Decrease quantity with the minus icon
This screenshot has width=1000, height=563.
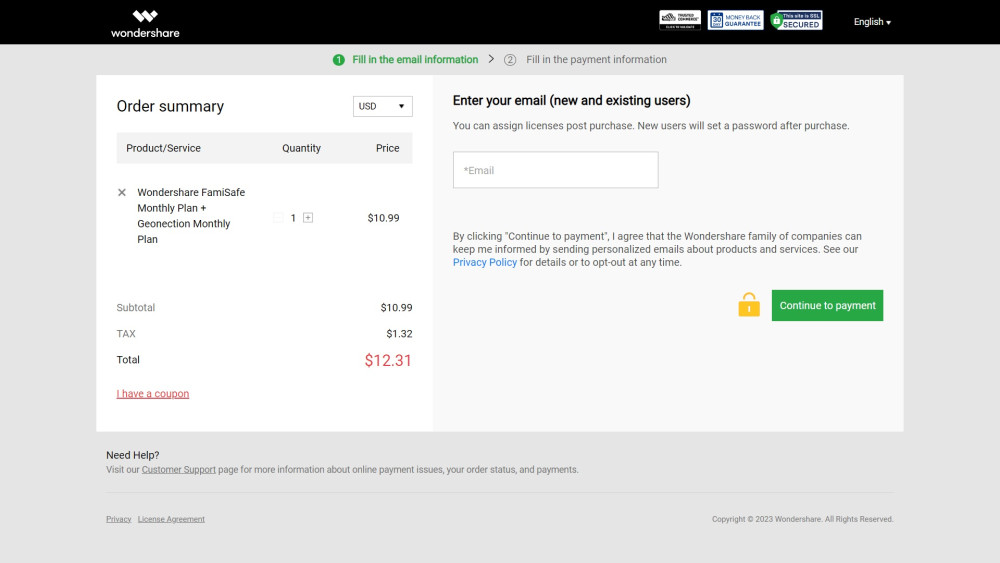(x=278, y=218)
